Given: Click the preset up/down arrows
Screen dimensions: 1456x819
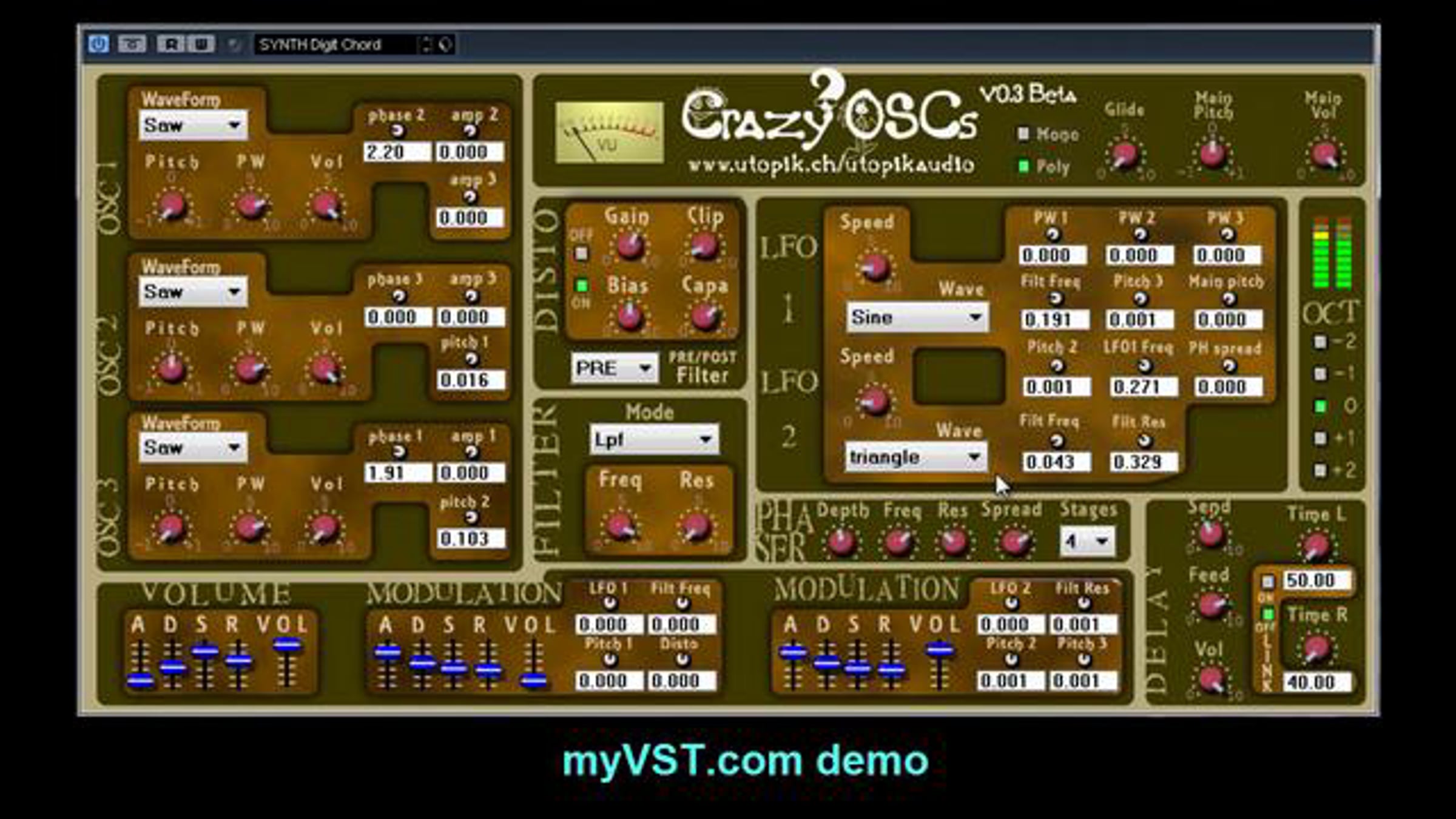Looking at the screenshot, I should coord(426,44).
